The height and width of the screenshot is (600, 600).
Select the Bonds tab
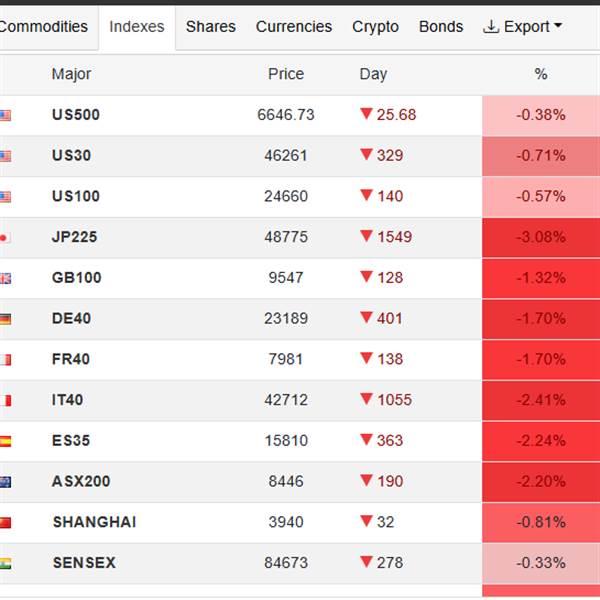tap(441, 27)
